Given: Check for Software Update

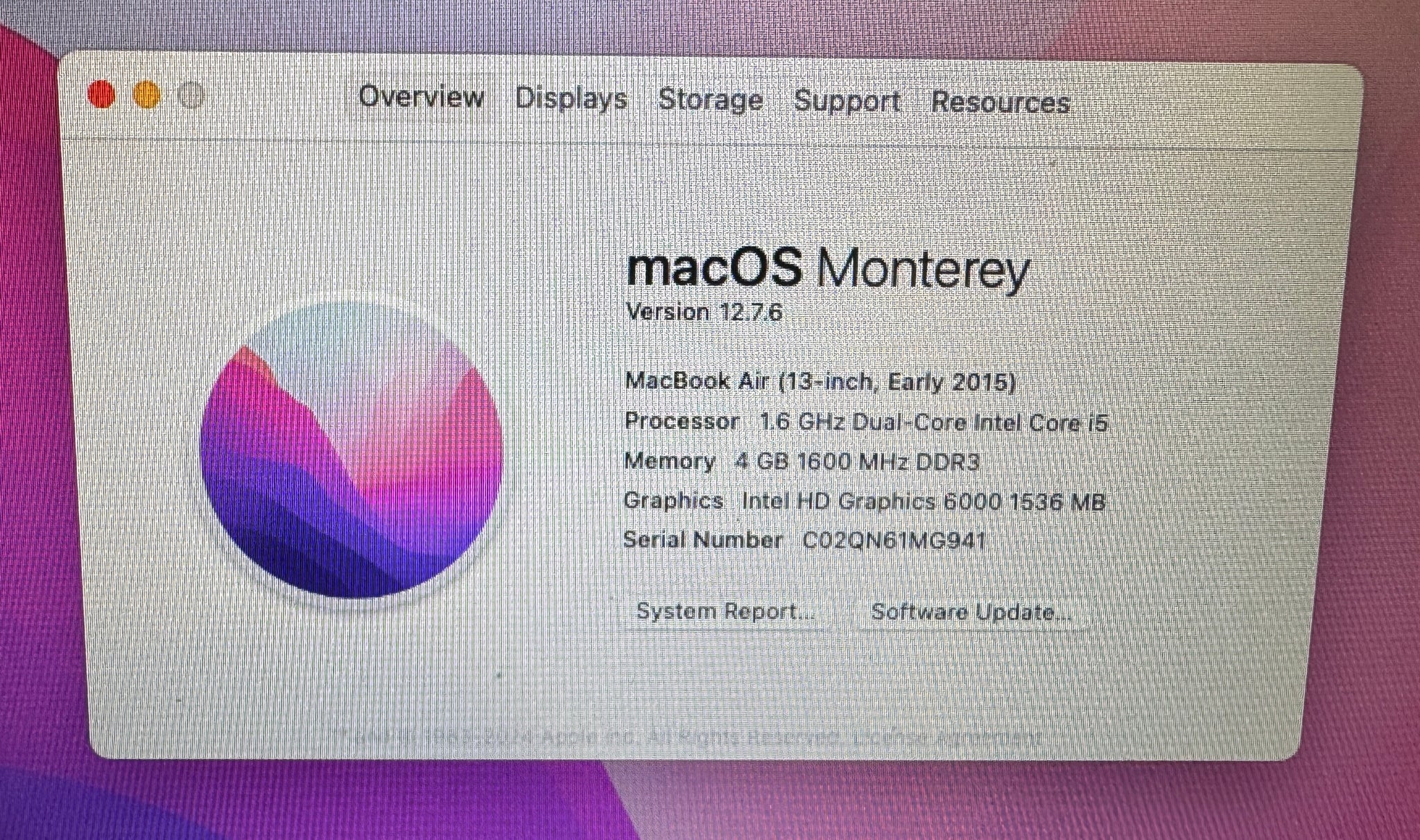Looking at the screenshot, I should pyautogui.click(x=972, y=613).
